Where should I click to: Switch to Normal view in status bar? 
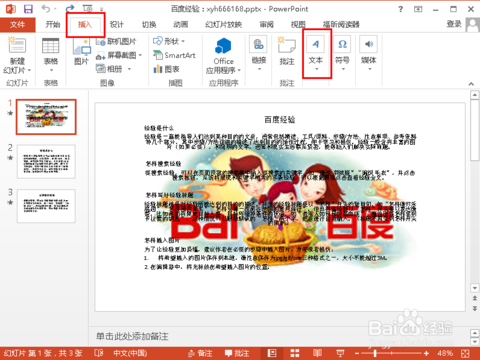(x=272, y=353)
